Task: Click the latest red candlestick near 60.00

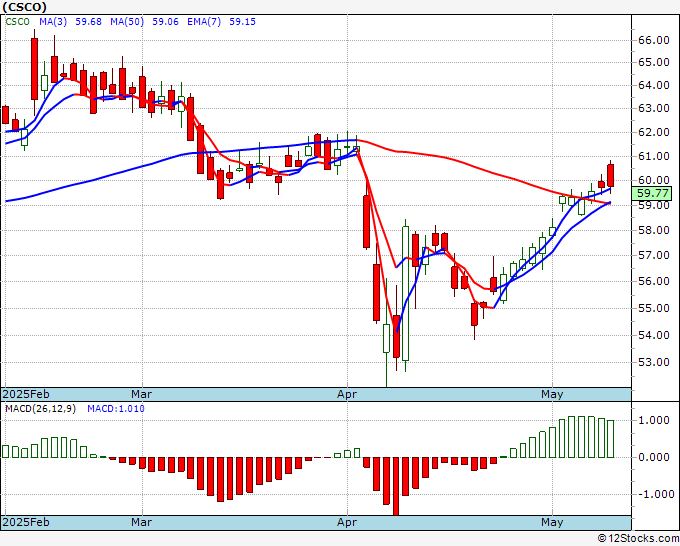Action: (x=611, y=176)
